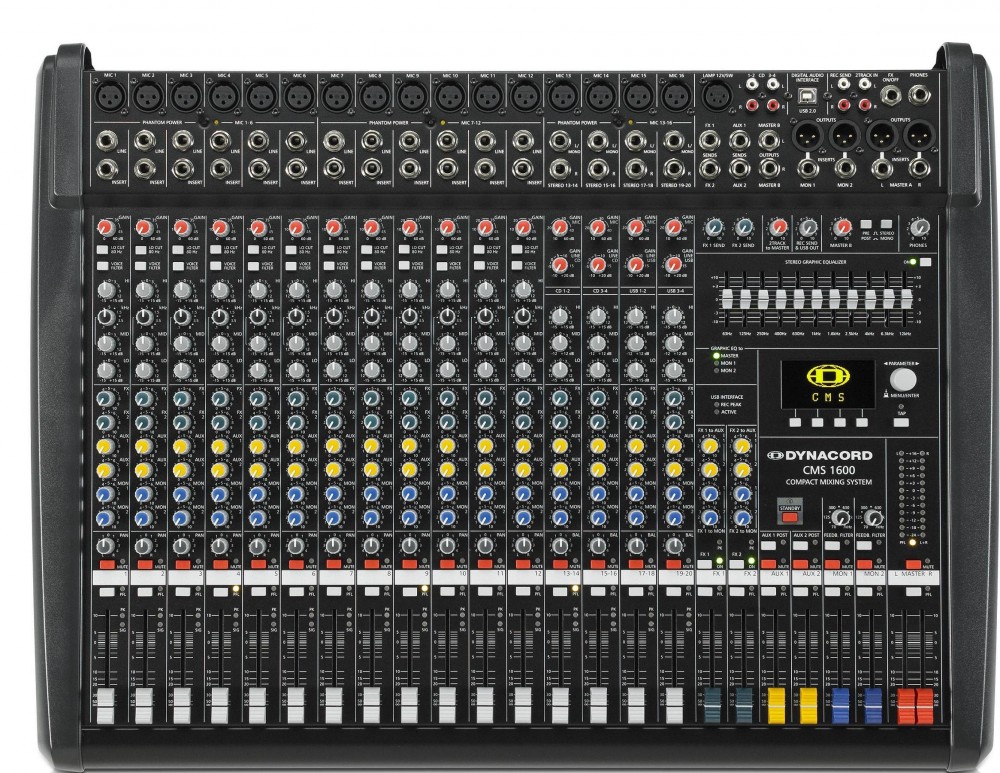Image resolution: width=1000 pixels, height=773 pixels.
Task: Click the AUX 2 send jack
Action: click(739, 168)
